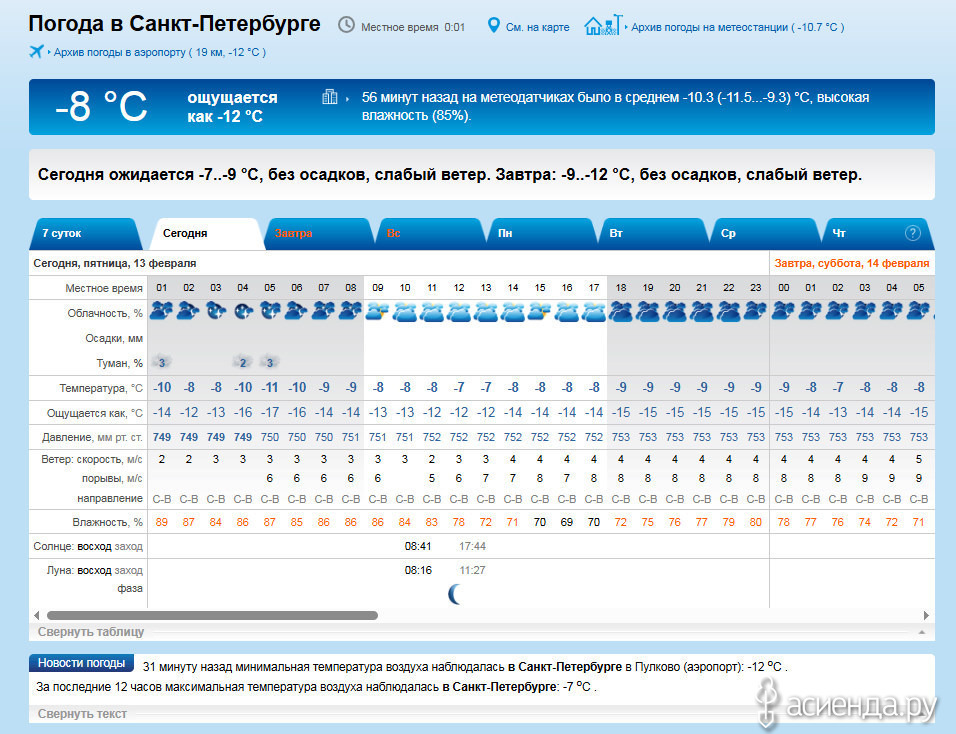956x734 pixels.
Task: Click the airplane icon for airport archive
Action: (37, 52)
